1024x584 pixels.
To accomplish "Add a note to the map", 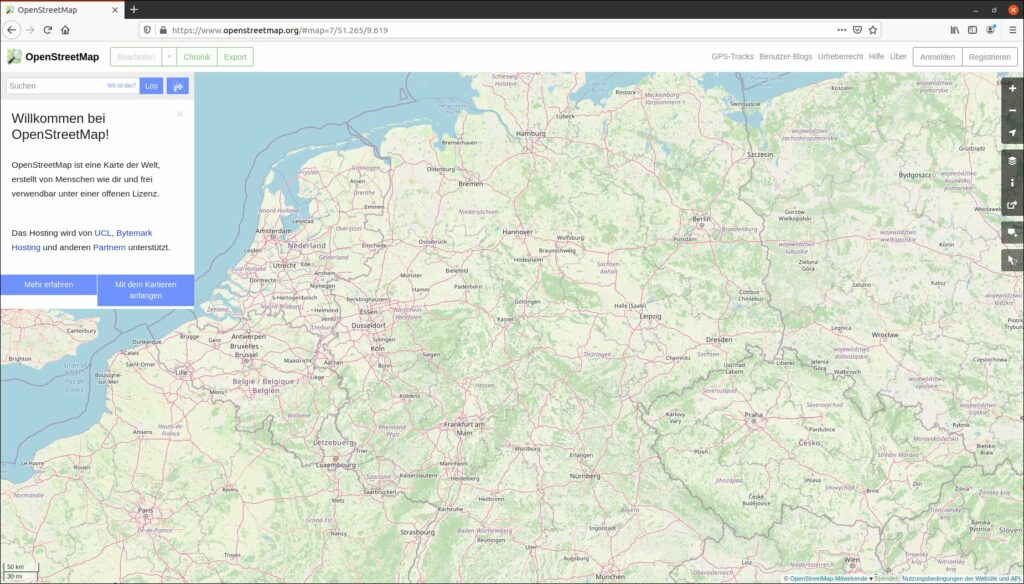I will 1012,232.
